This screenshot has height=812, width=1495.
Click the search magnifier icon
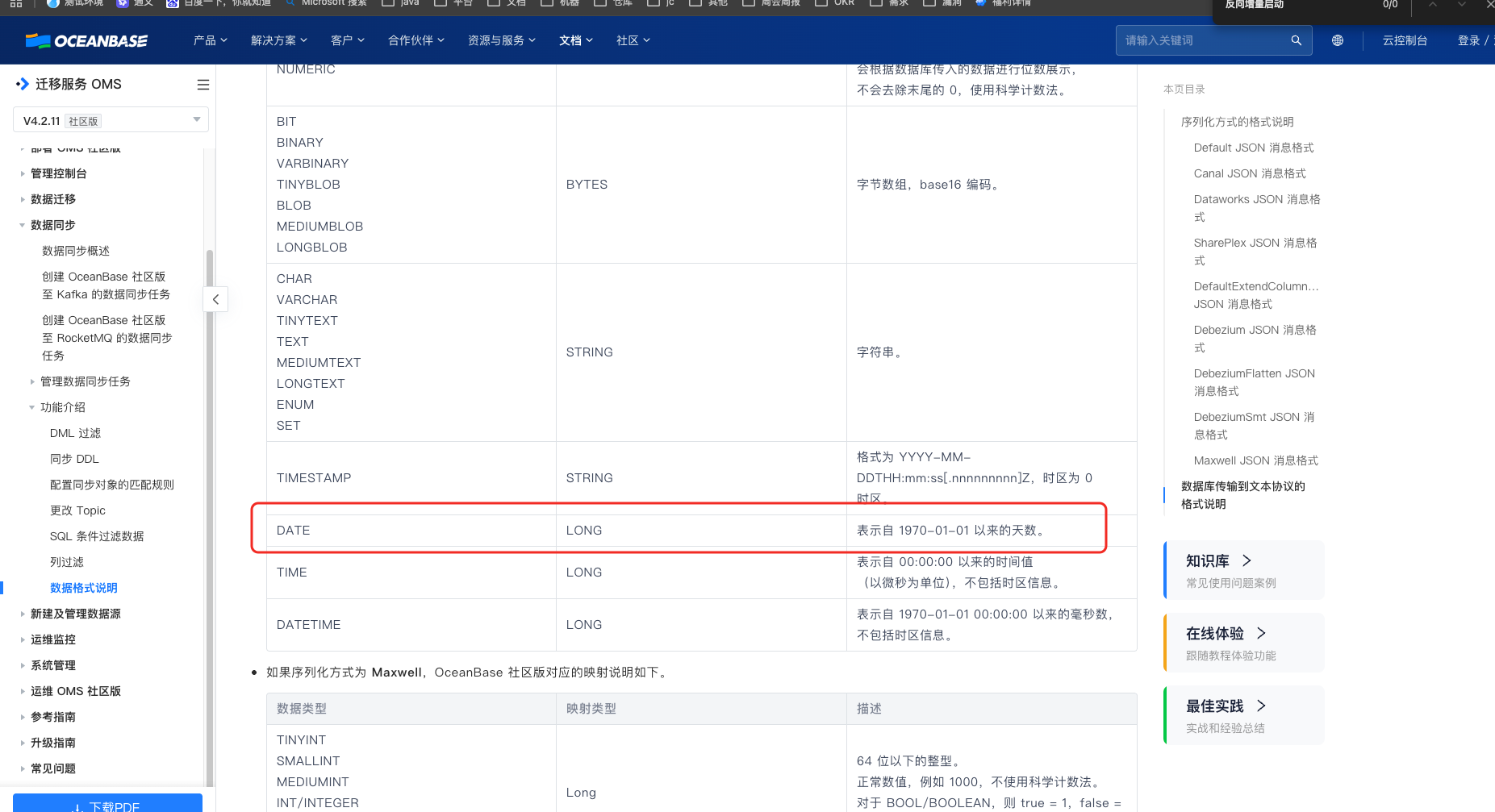pos(1296,40)
